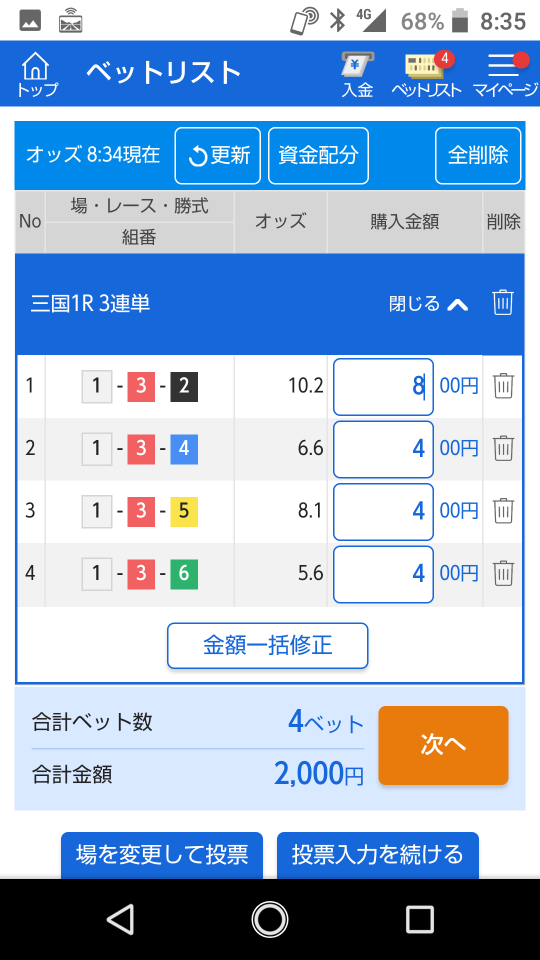Focus amount field for bet 1-3-4

point(383,449)
